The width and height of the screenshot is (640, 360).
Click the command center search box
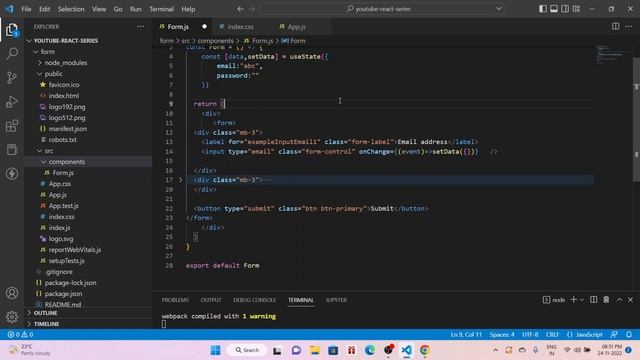382,9
